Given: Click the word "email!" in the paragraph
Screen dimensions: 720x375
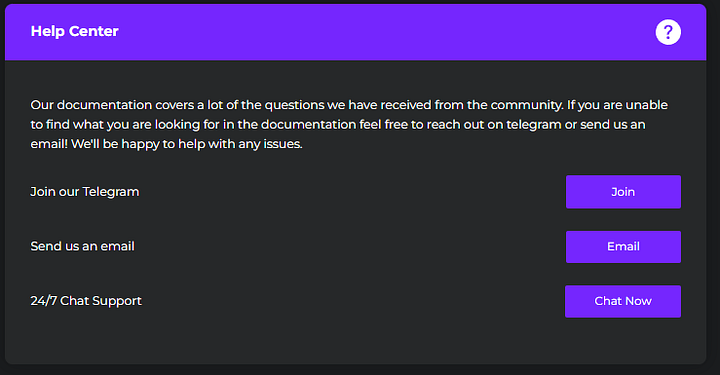Looking at the screenshot, I should (x=49, y=144).
